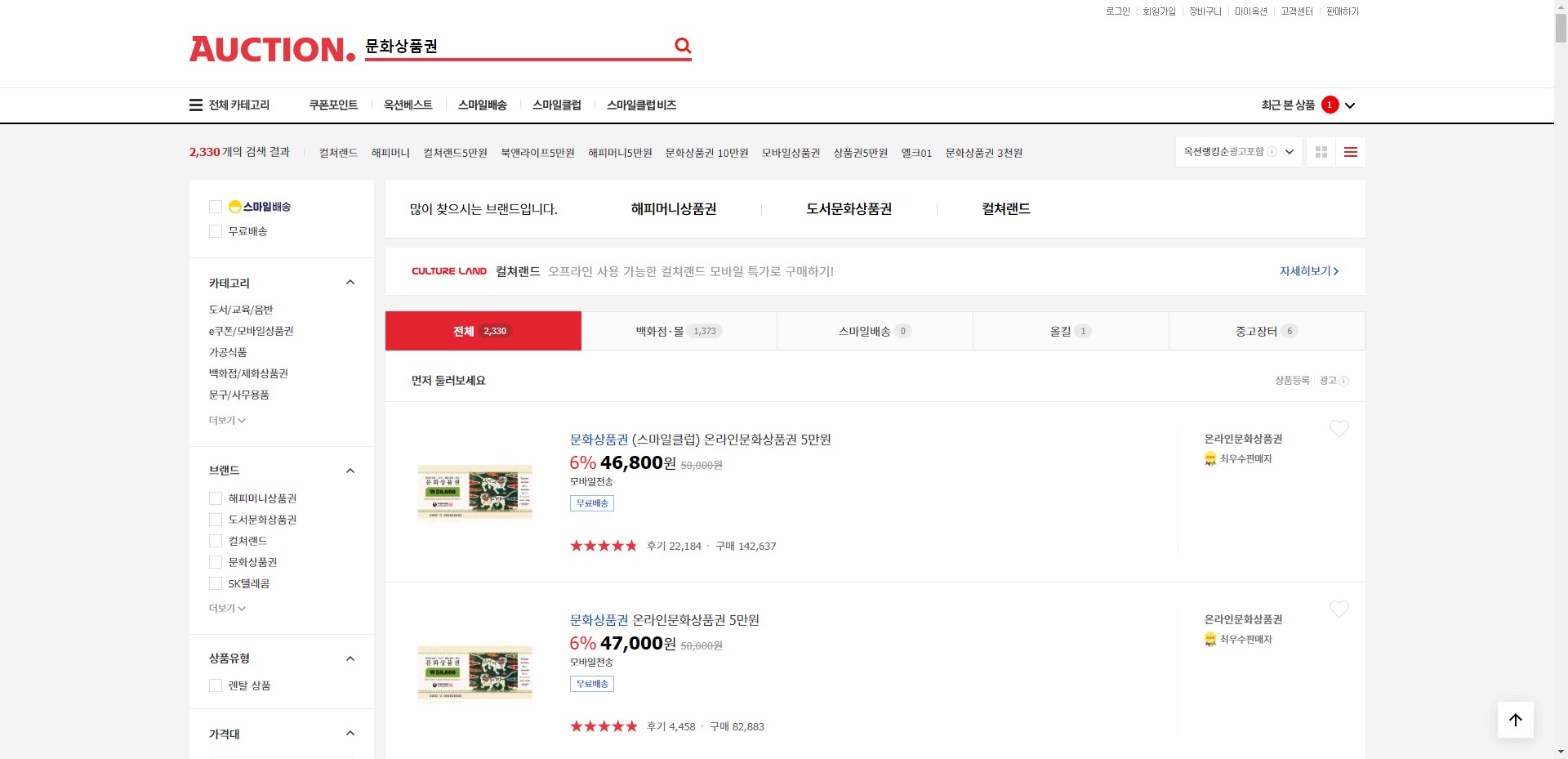Select the 도서/교육/음반 category

tap(241, 310)
